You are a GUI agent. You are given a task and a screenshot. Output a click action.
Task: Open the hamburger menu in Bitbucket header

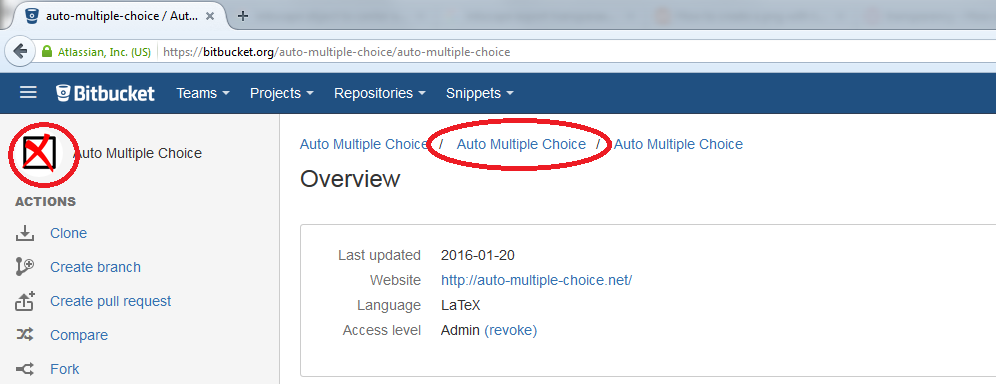[x=28, y=93]
